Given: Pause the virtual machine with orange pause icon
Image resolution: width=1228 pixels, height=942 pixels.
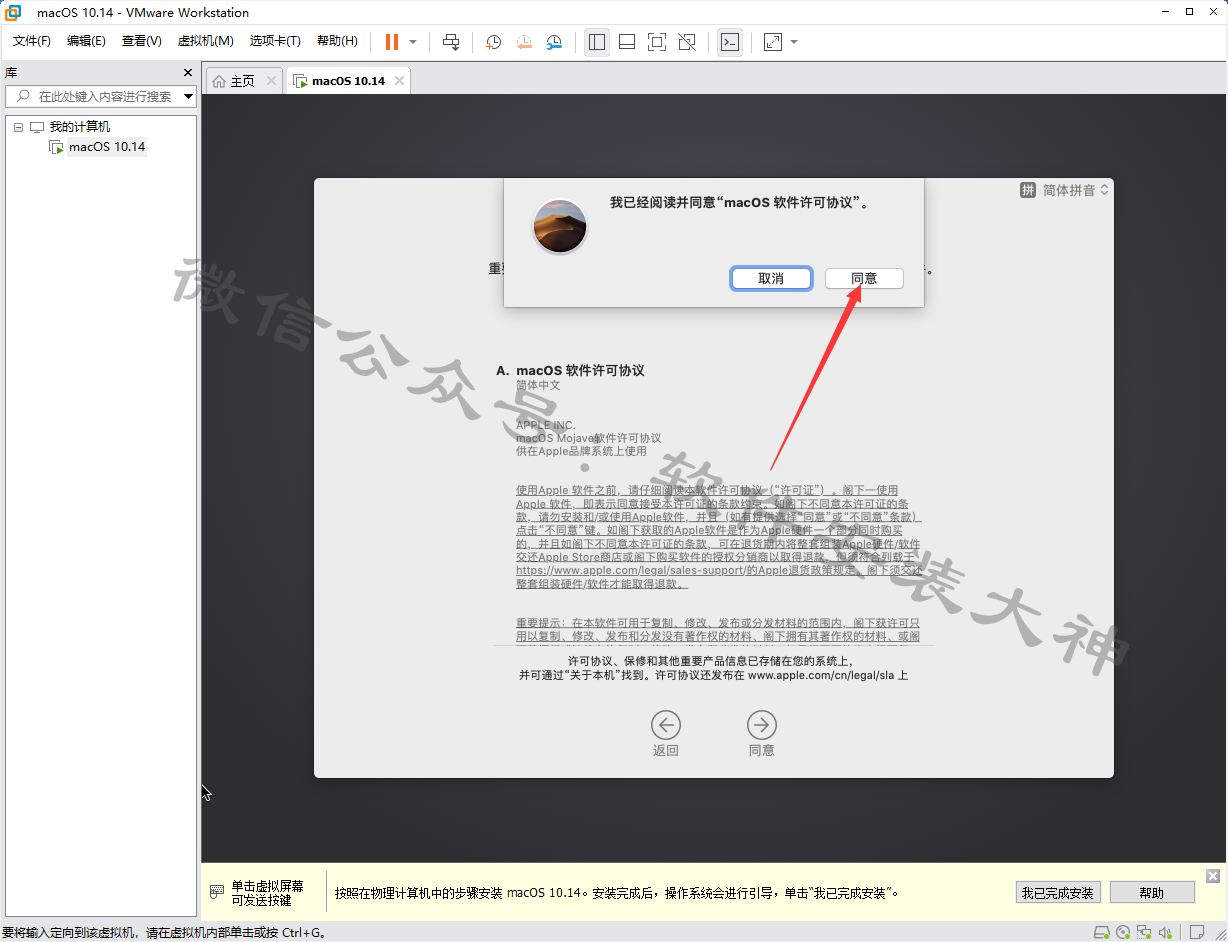Looking at the screenshot, I should (392, 42).
